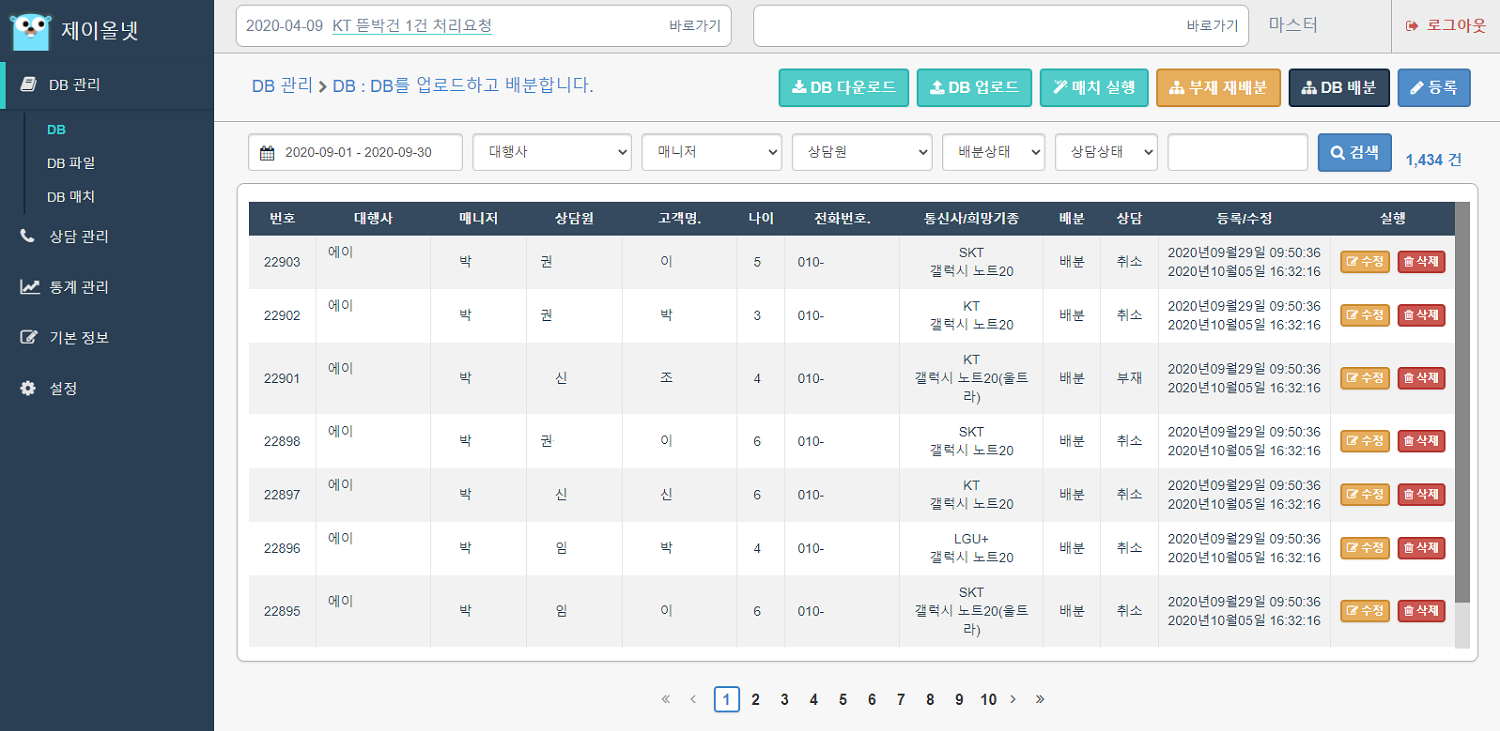Select the DB submenu item
The width and height of the screenshot is (1500, 731).
tap(57, 130)
